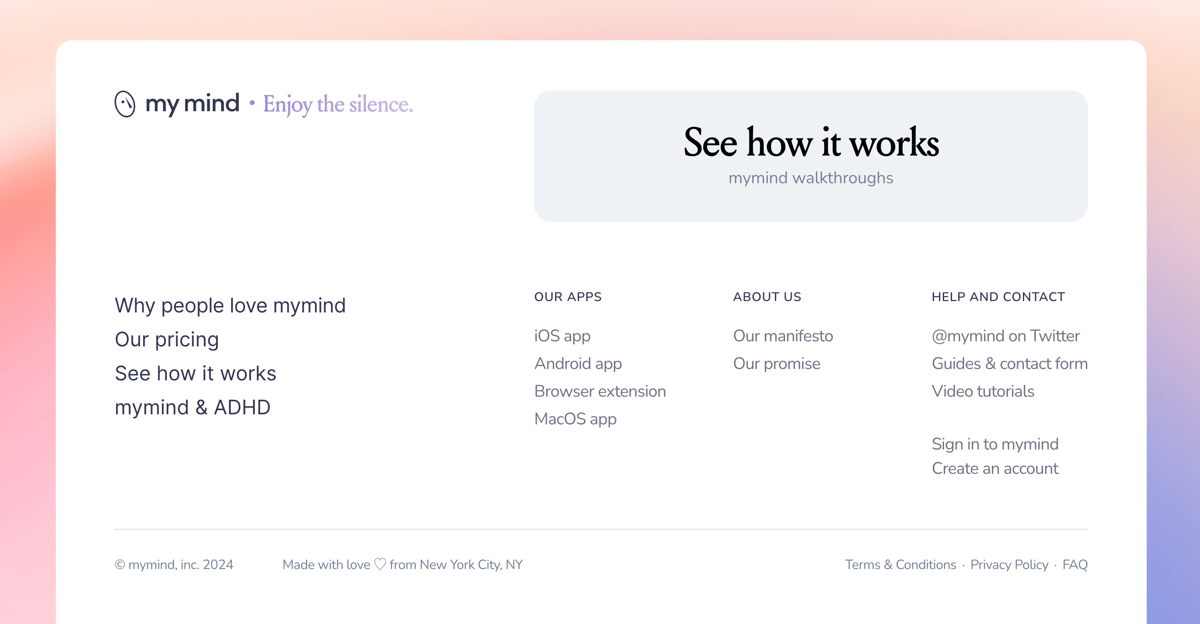Open the Privacy Policy
The image size is (1200, 624).
click(1009, 564)
